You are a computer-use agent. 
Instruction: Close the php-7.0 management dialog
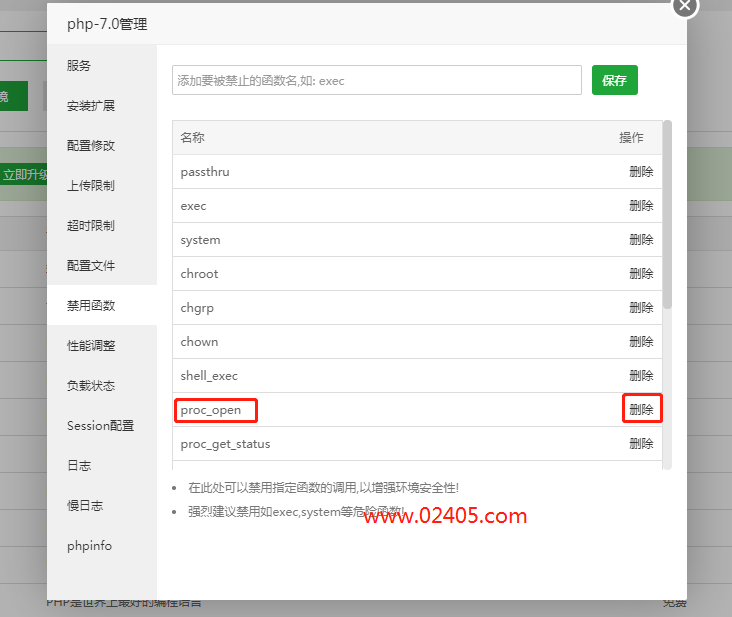coord(684,6)
